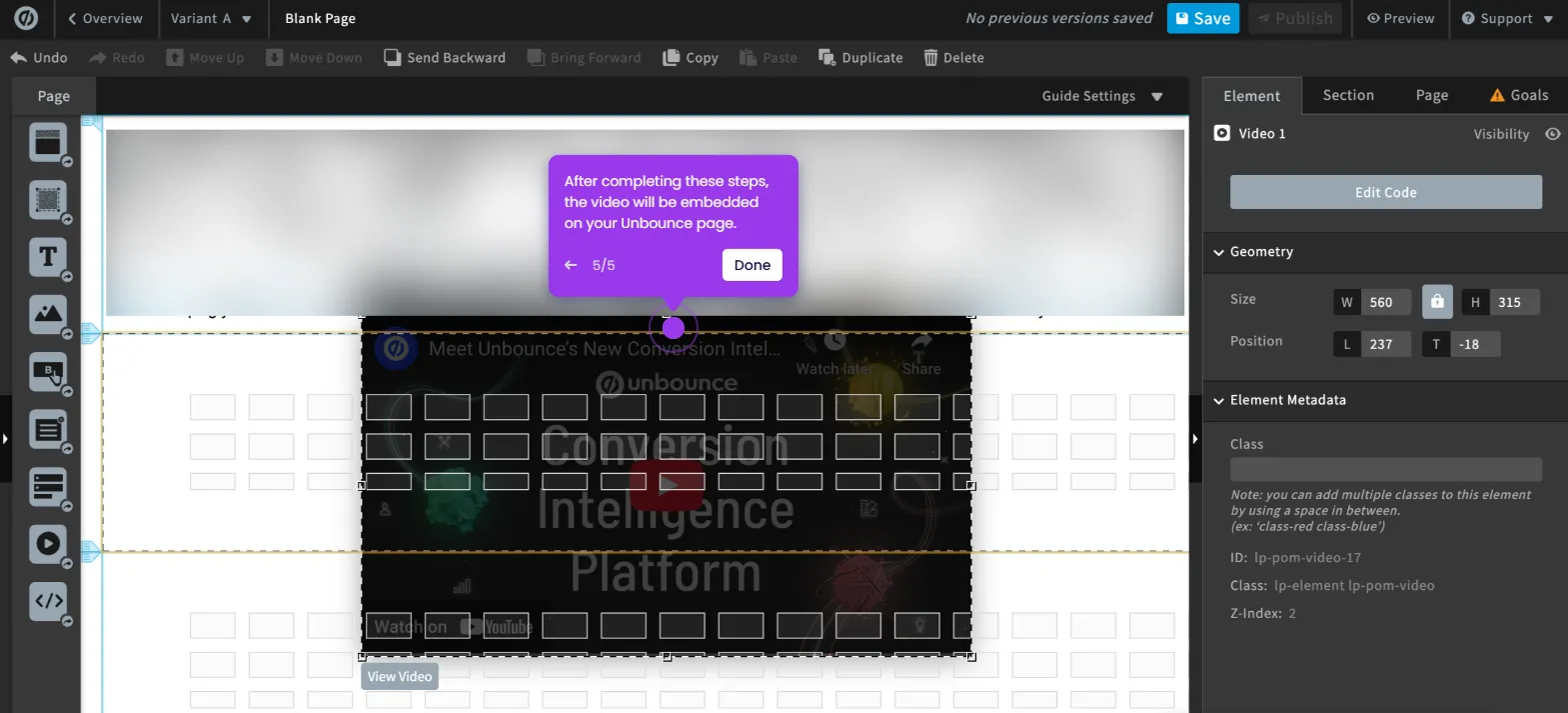
Task: Click the Edit Code button
Action: pos(1385,192)
